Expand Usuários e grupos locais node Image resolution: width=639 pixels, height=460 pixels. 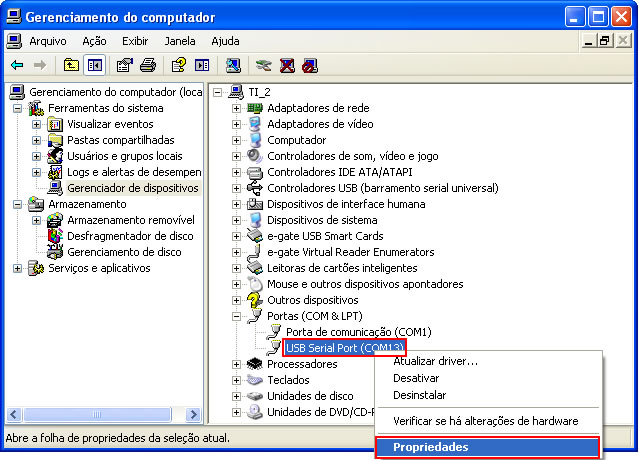[x=36, y=156]
